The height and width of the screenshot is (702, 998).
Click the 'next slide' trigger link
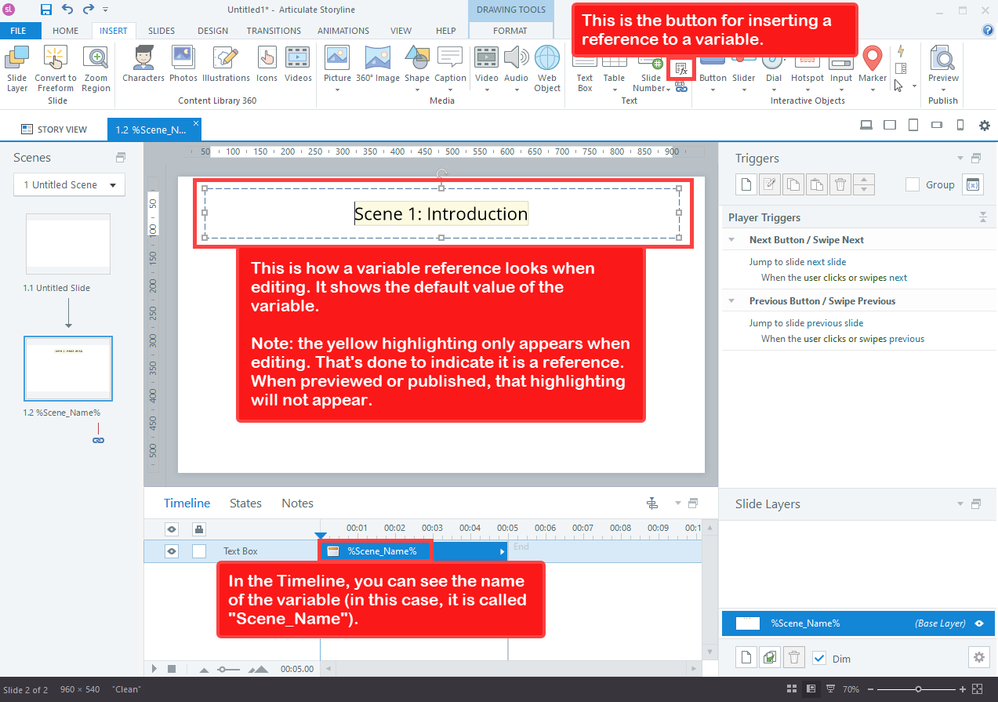[826, 262]
